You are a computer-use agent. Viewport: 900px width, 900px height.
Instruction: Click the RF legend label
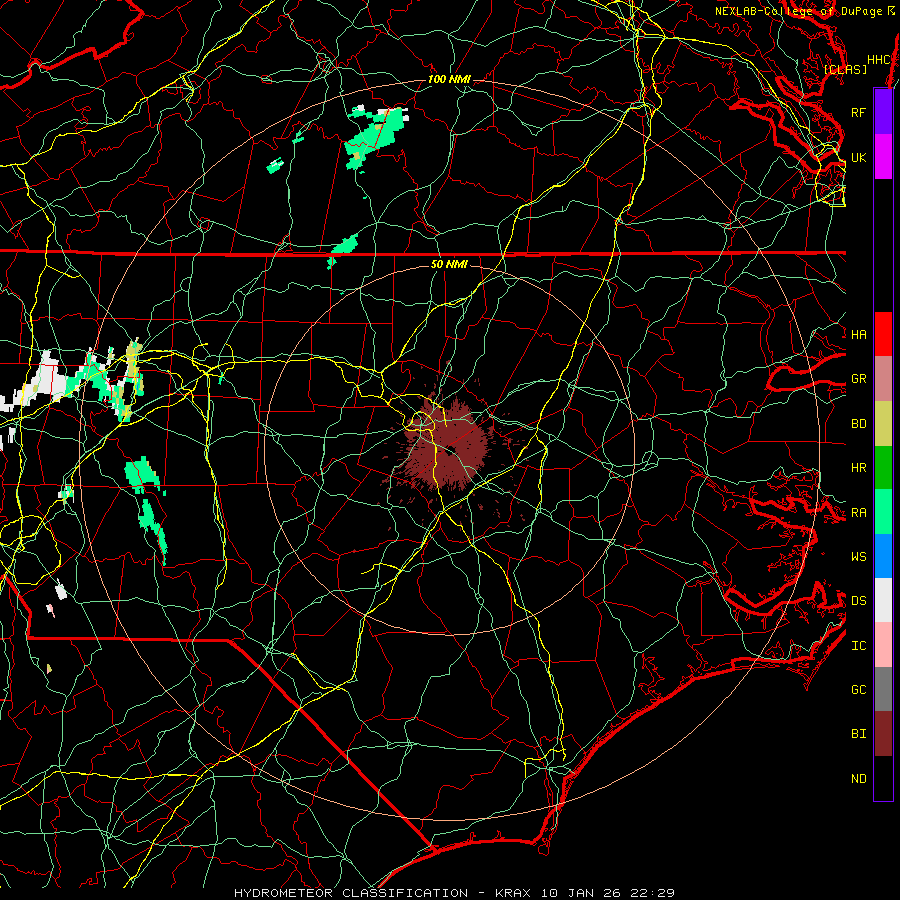pyautogui.click(x=858, y=112)
